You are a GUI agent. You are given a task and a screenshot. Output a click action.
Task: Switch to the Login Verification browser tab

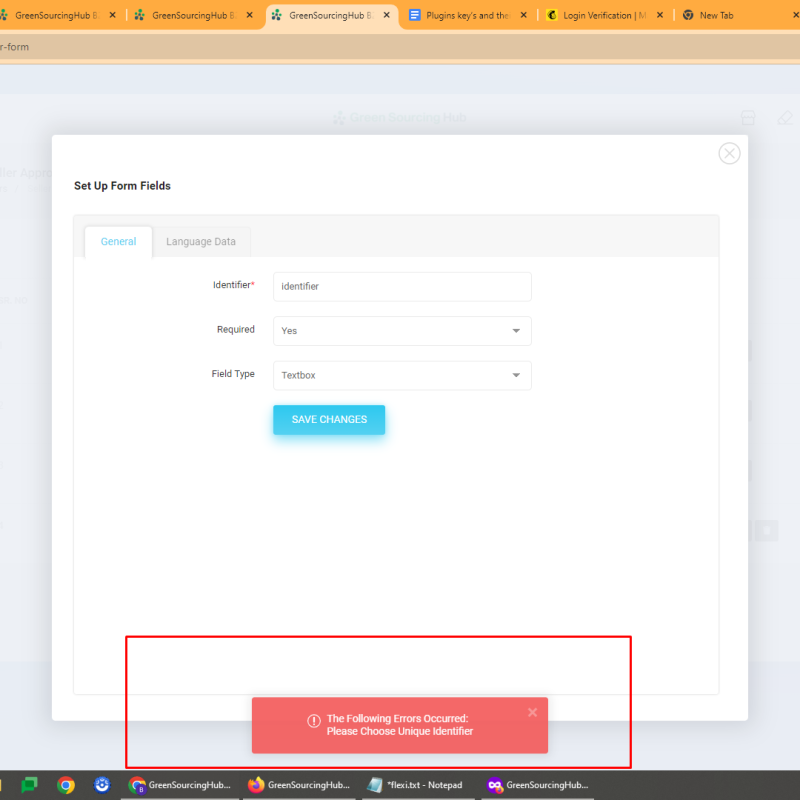pyautogui.click(x=598, y=15)
